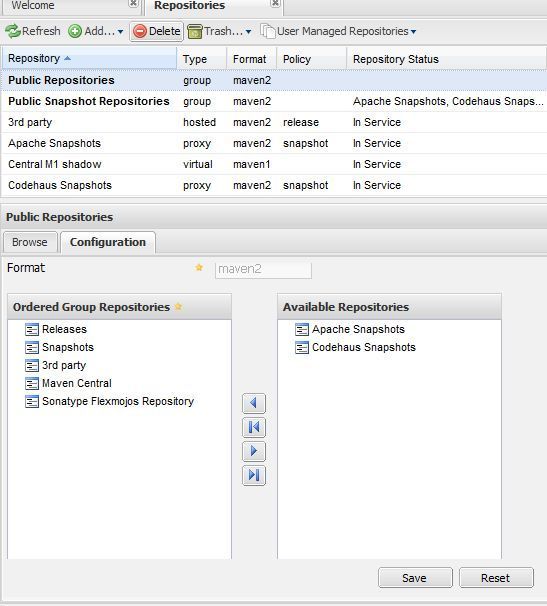Screen dimensions: 547x606
Task: Select the Central M1 shadow row
Action: pyautogui.click(x=274, y=164)
